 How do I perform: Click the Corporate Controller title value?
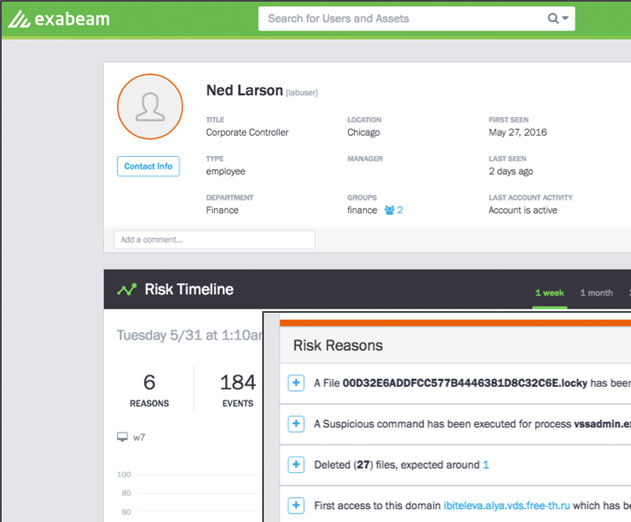(x=247, y=132)
